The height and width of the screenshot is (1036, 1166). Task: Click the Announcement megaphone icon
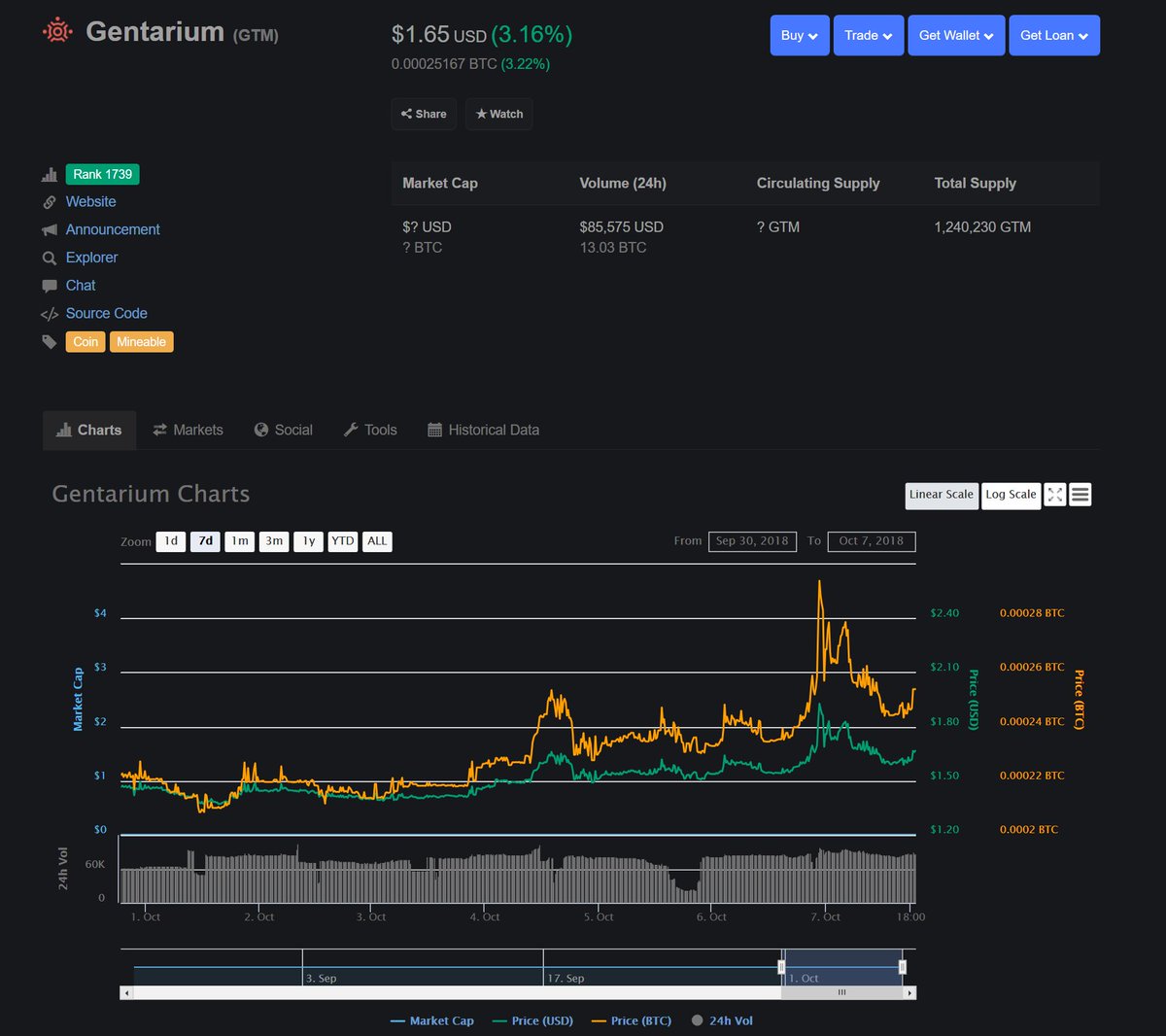49,230
